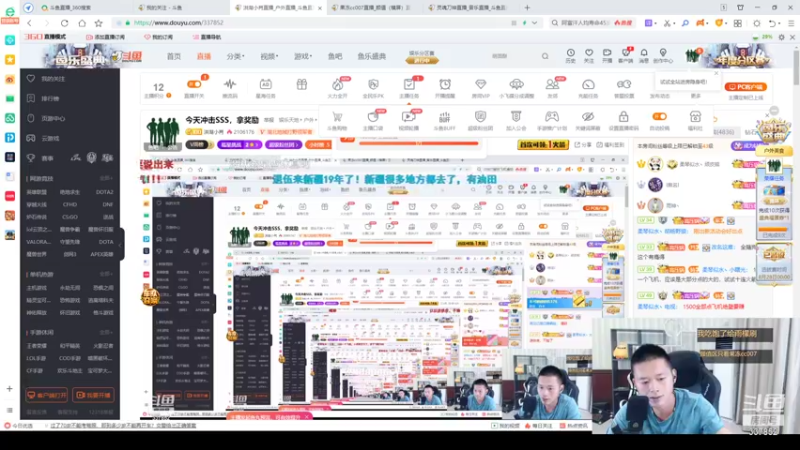800x450 pixels.
Task: Click the streamer avatar thumbnail
Action: coord(163,132)
